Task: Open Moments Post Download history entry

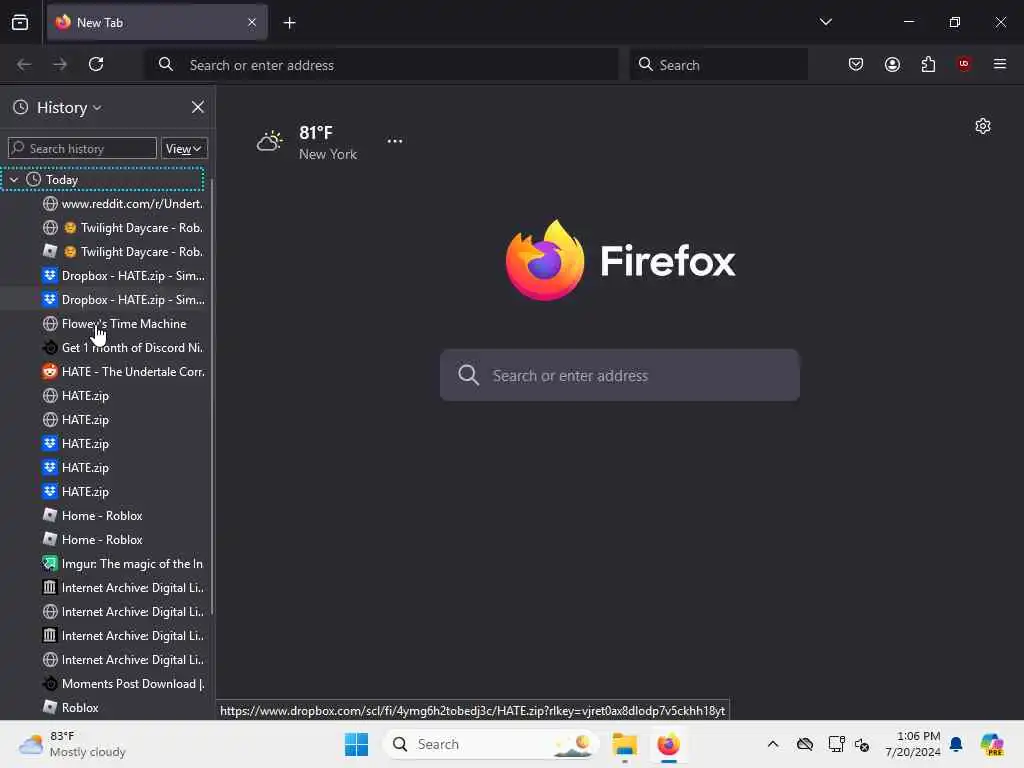Action: tap(123, 684)
